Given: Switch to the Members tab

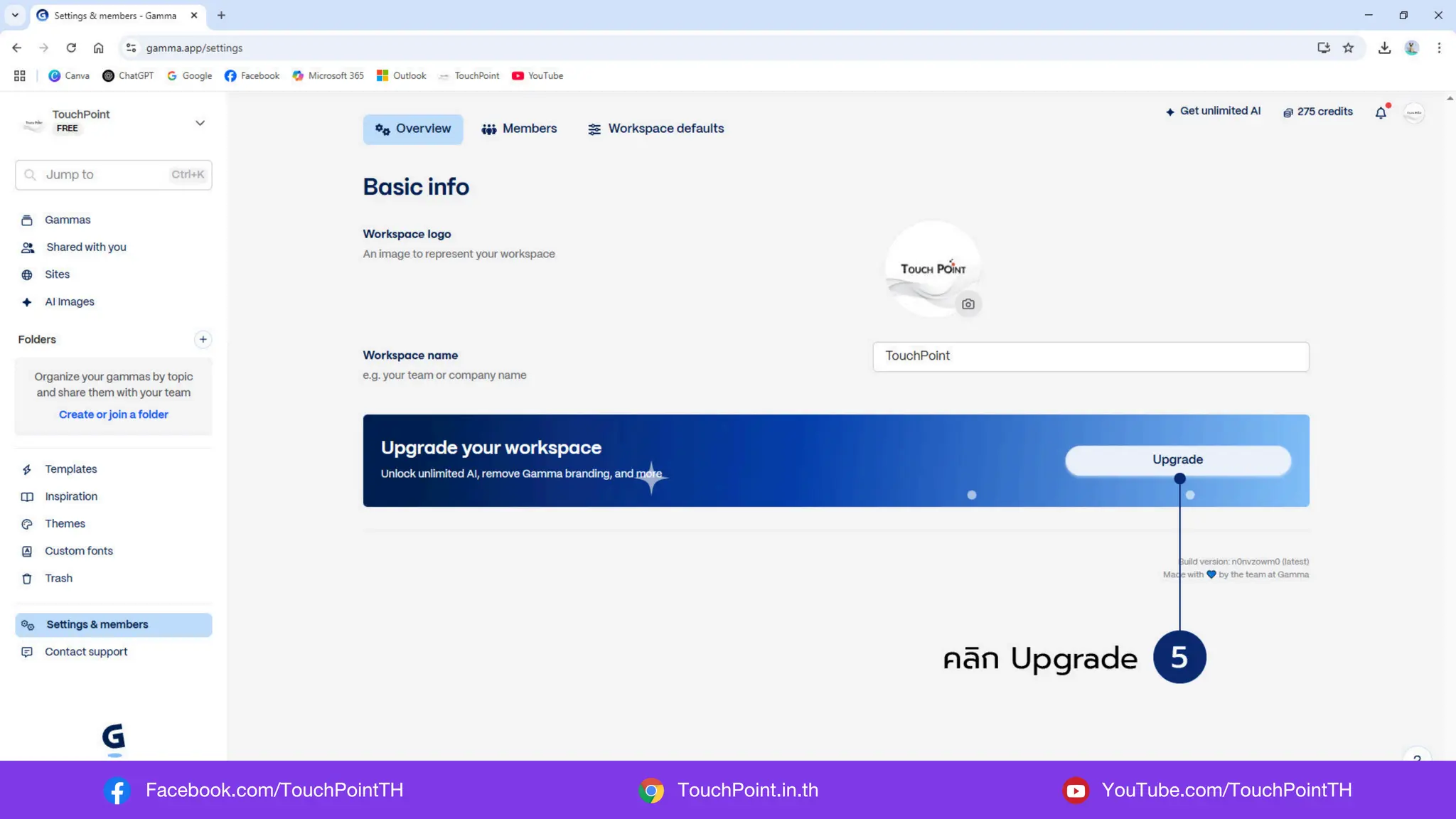Looking at the screenshot, I should (519, 129).
